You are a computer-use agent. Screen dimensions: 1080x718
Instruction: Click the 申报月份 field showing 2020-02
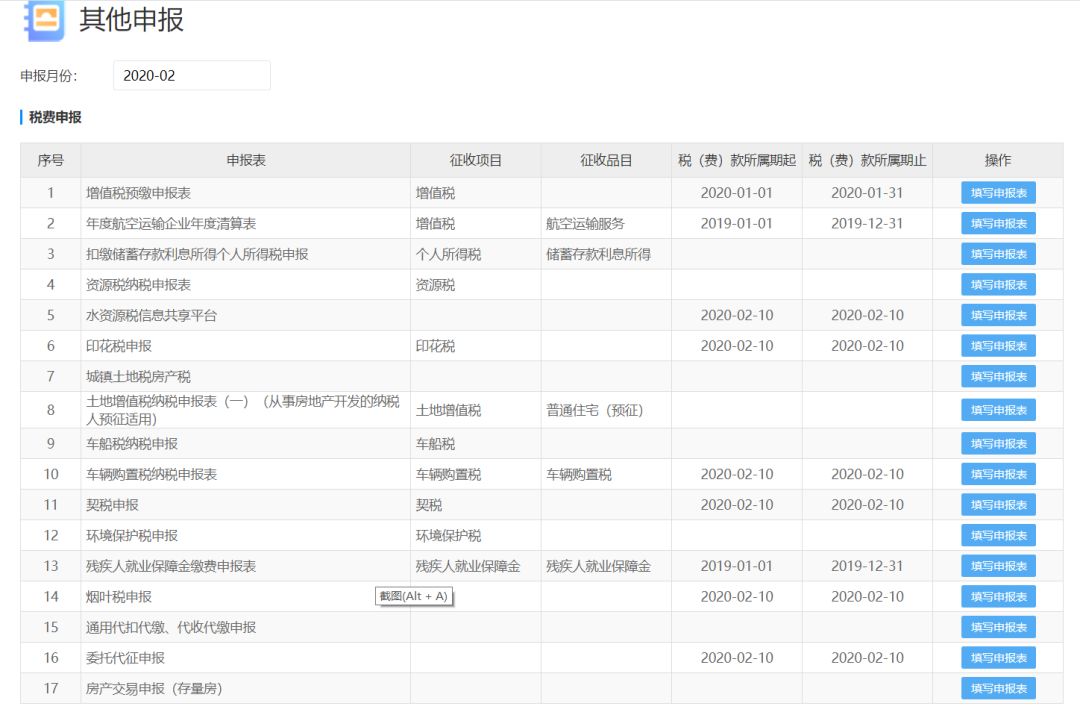click(x=191, y=76)
